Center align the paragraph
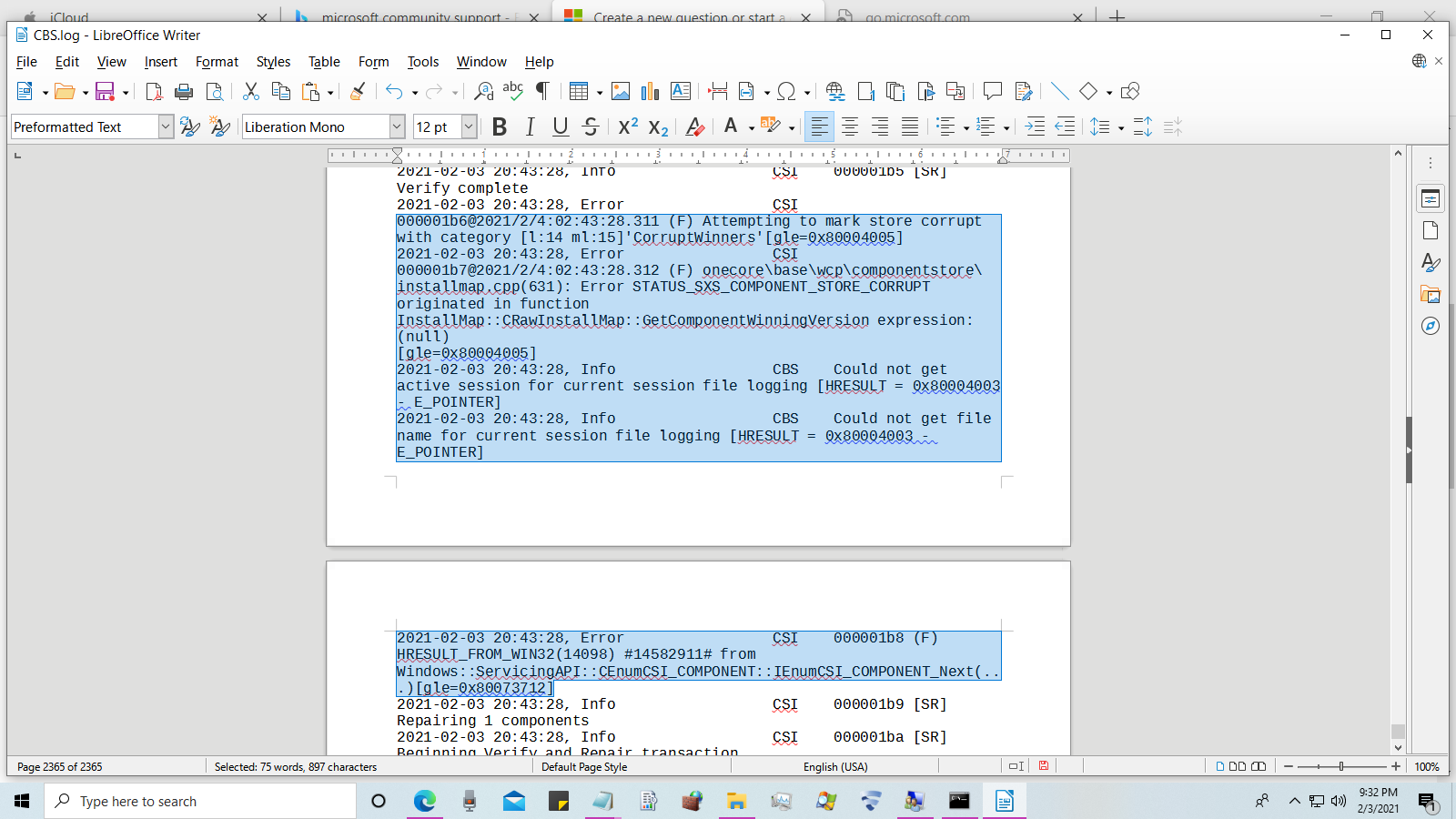The height and width of the screenshot is (819, 1456). click(850, 126)
